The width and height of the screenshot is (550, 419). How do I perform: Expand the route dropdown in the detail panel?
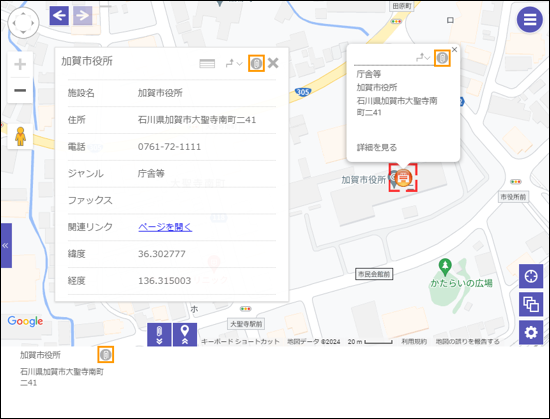click(234, 63)
